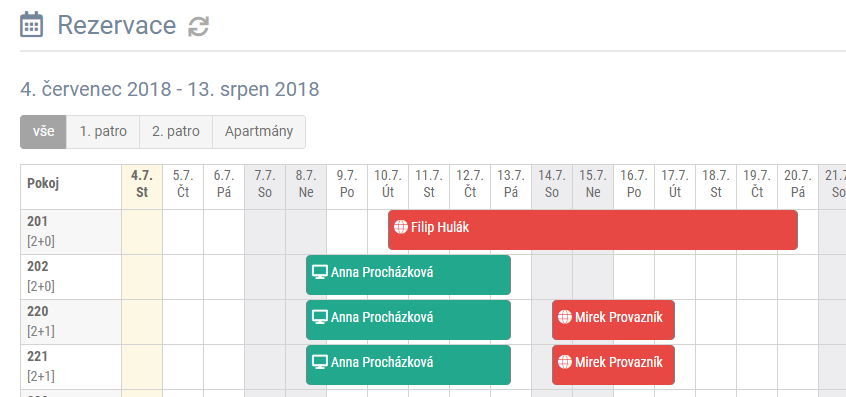Open Mirek Provazník reservation in room 220

[x=613, y=320]
